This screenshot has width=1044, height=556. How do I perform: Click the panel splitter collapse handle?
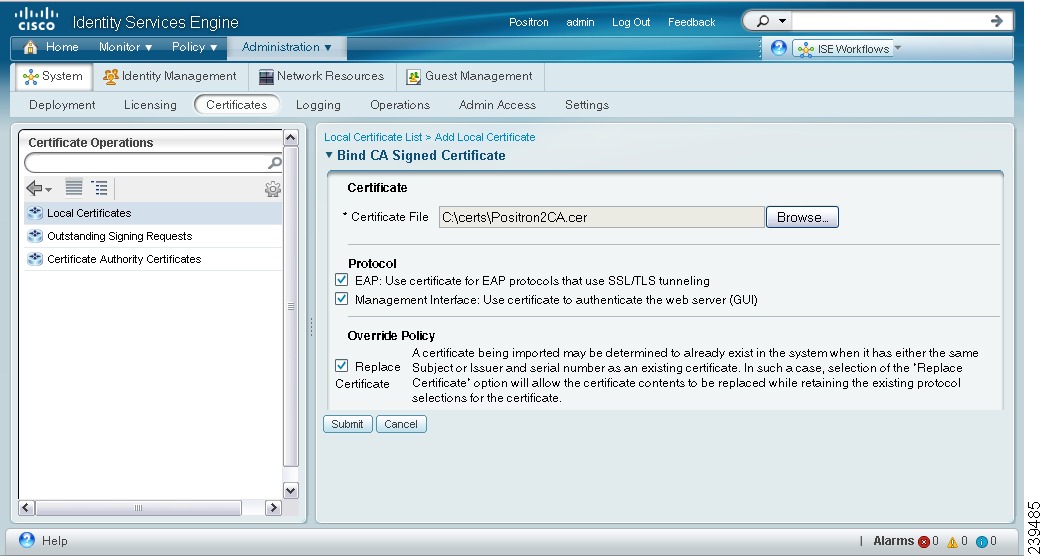coord(311,326)
